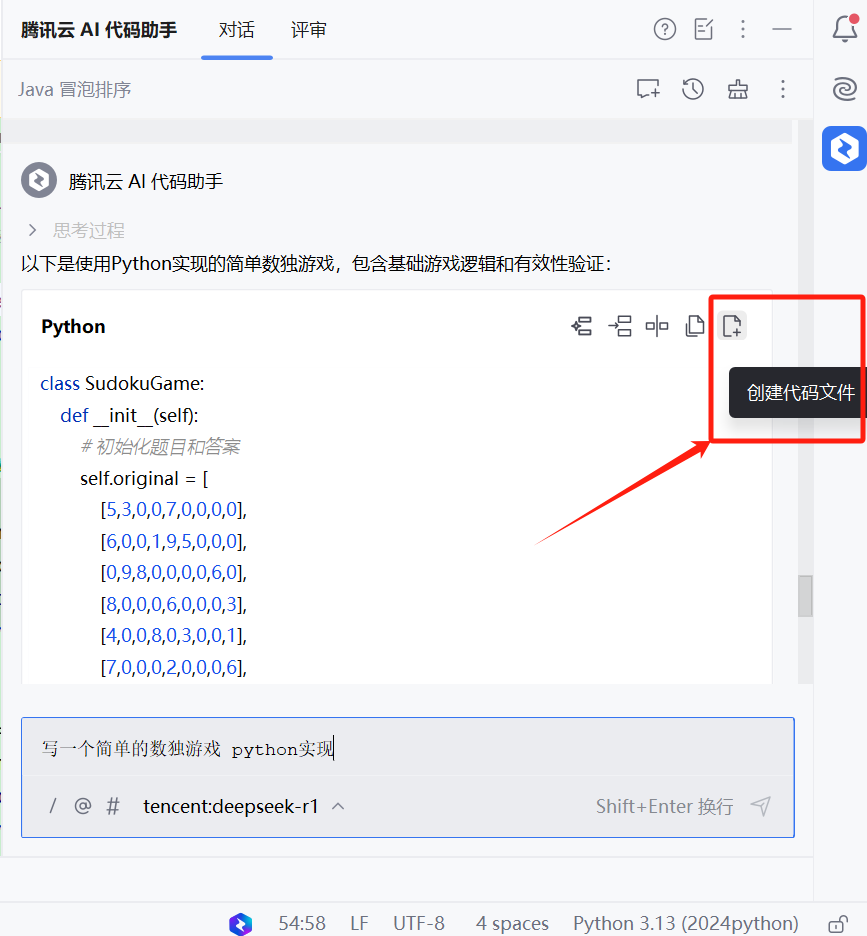
Task: Click the self.original = [ line
Action: 144,478
